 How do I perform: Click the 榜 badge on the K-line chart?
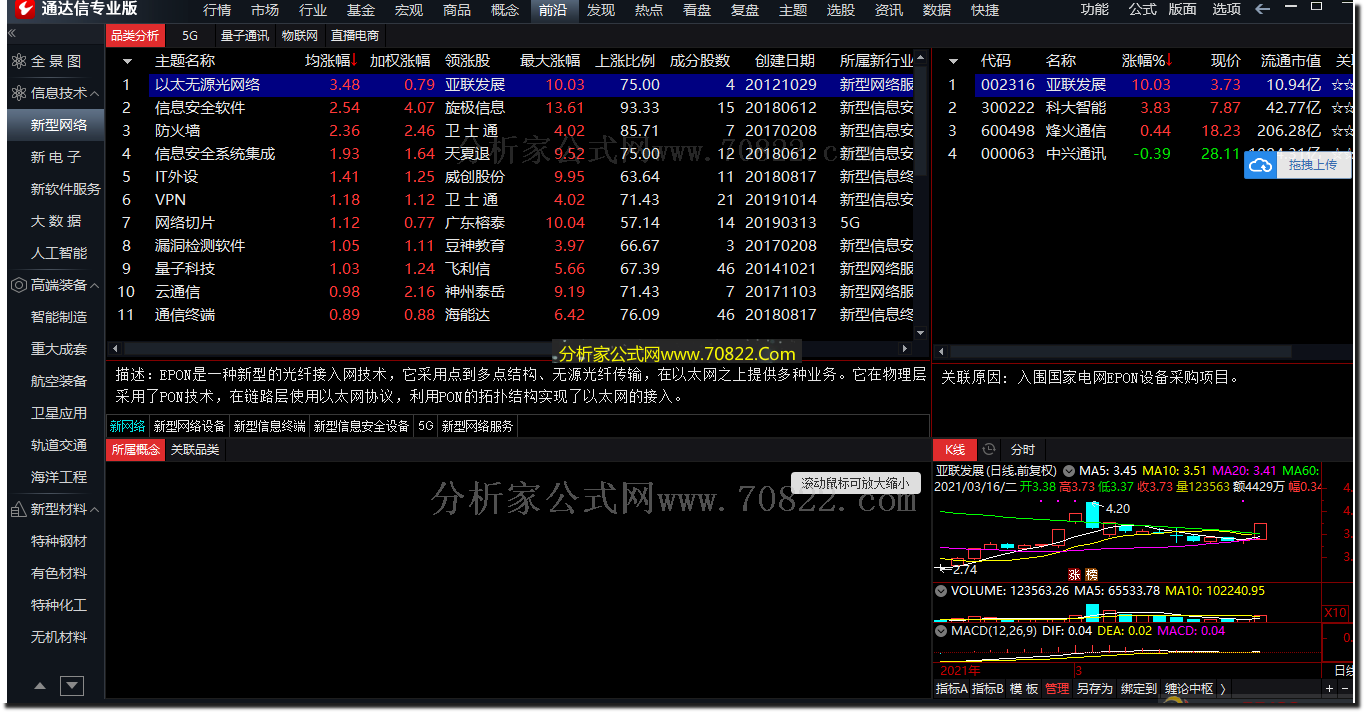(x=1090, y=575)
